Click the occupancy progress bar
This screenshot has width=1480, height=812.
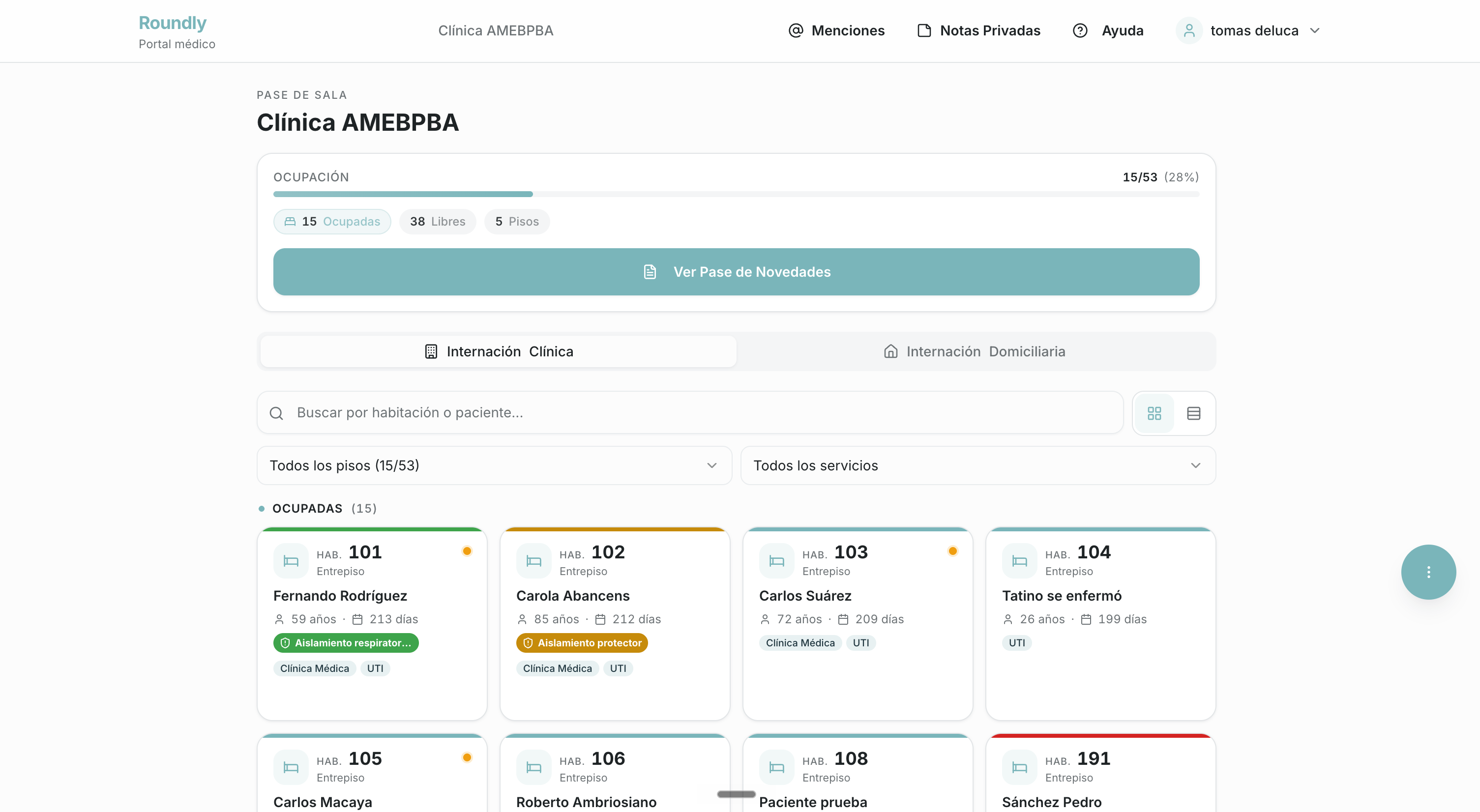pyautogui.click(x=736, y=194)
